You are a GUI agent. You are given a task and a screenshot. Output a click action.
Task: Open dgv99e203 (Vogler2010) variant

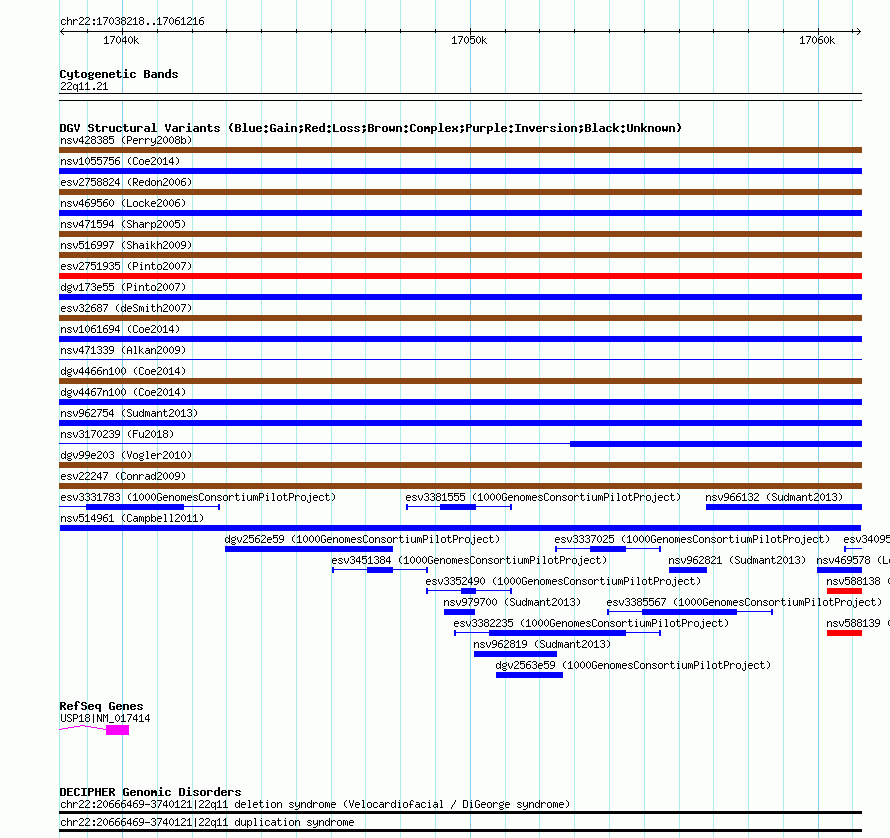(126, 455)
